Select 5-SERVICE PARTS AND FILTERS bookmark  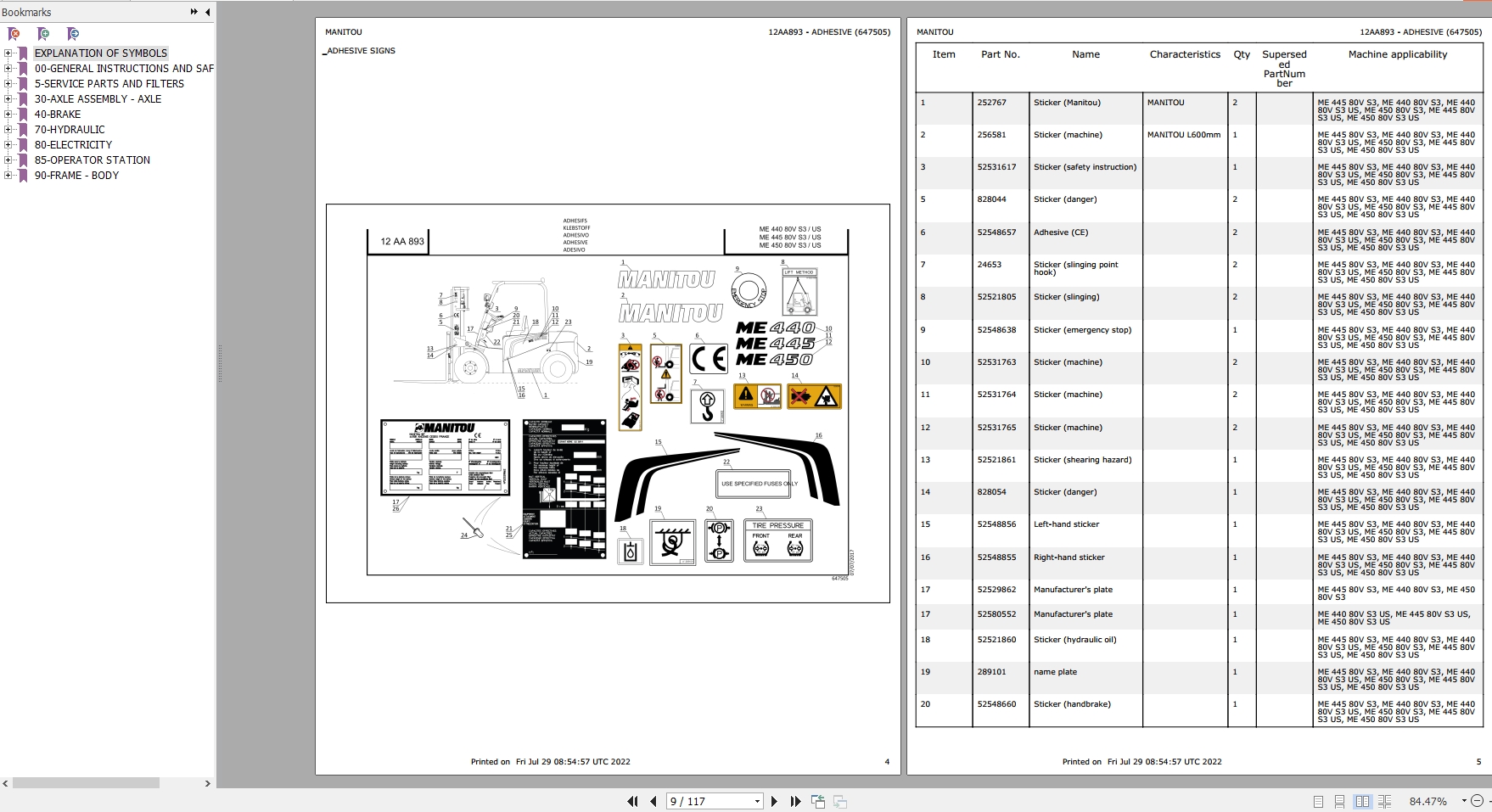pos(109,83)
